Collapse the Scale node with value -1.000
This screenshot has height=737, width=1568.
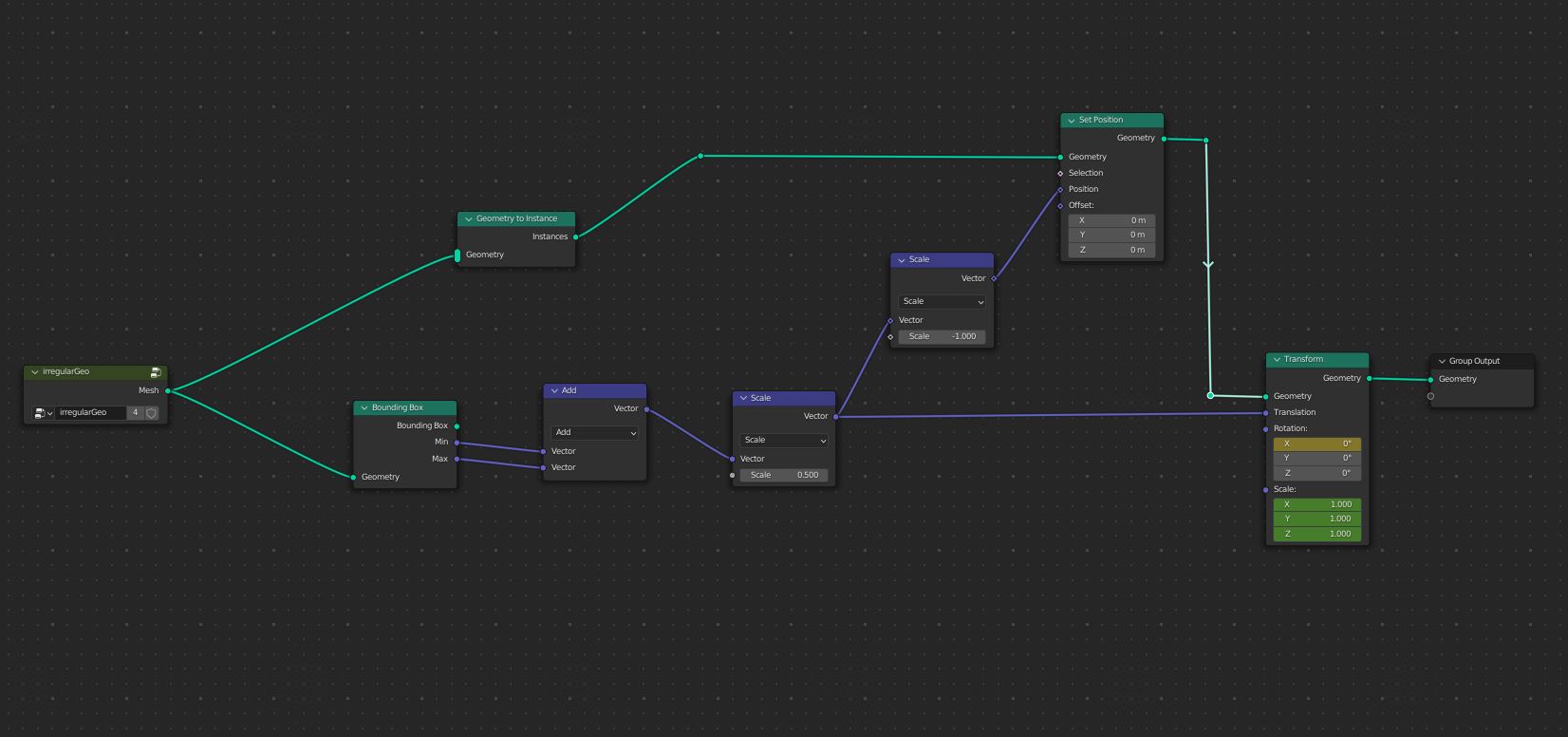point(902,260)
